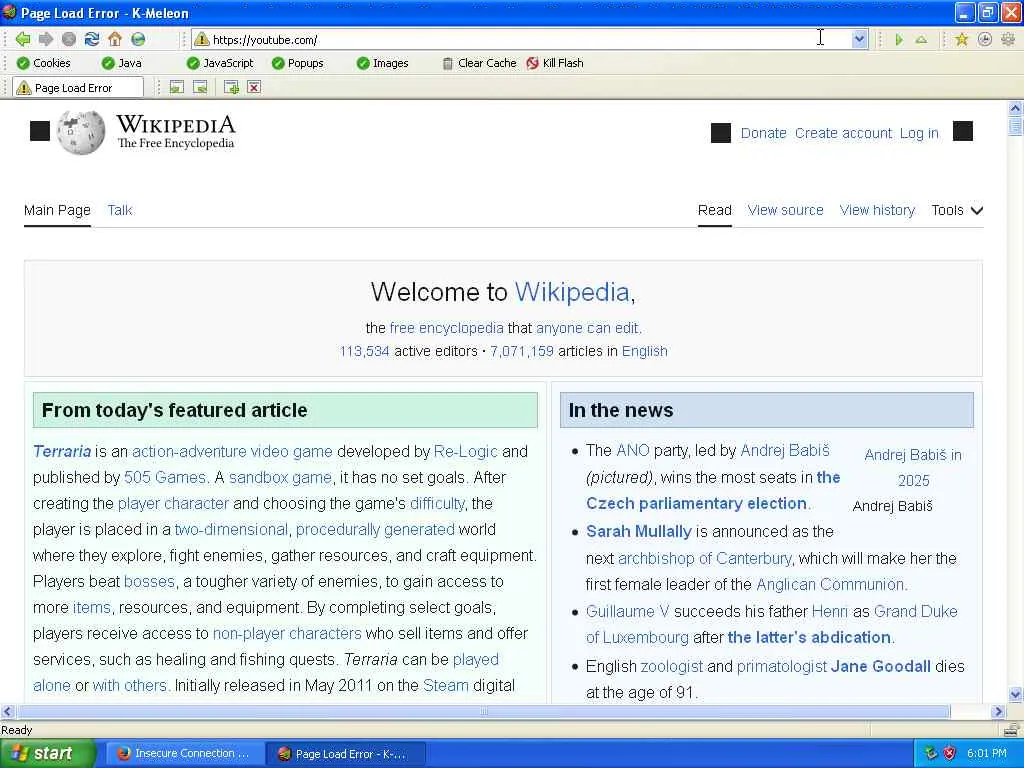Expand the URL bar history dropdown
The height and width of the screenshot is (768, 1024).
pos(859,39)
